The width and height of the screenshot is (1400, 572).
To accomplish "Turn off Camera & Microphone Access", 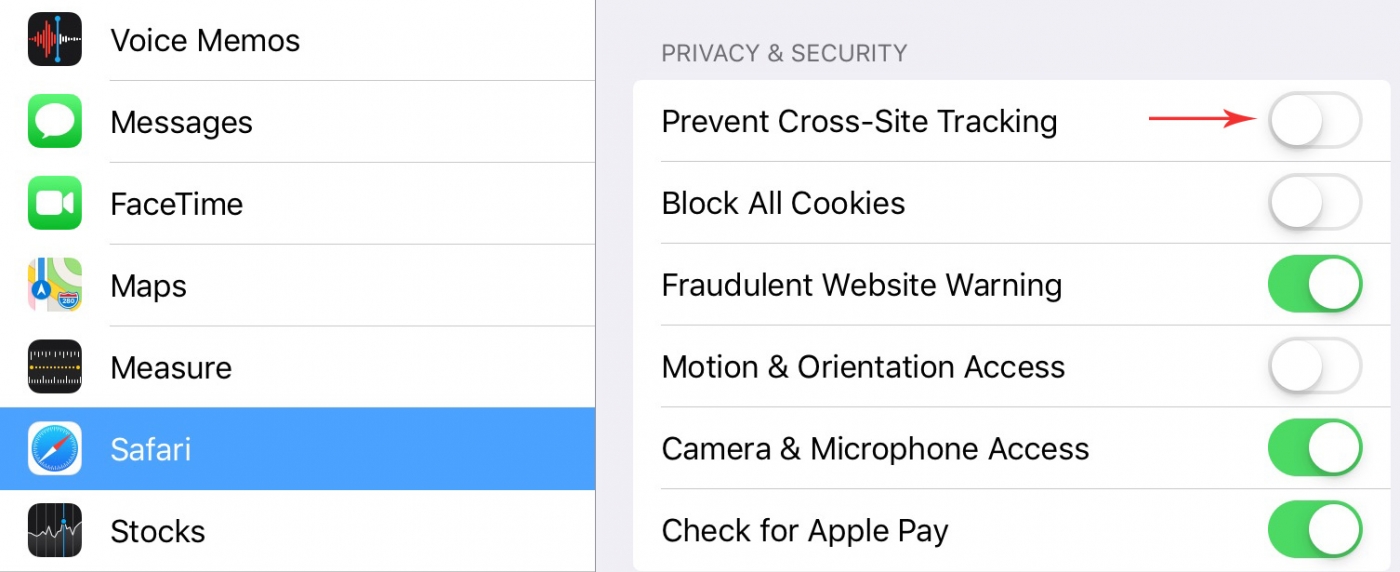I will click(x=1315, y=448).
